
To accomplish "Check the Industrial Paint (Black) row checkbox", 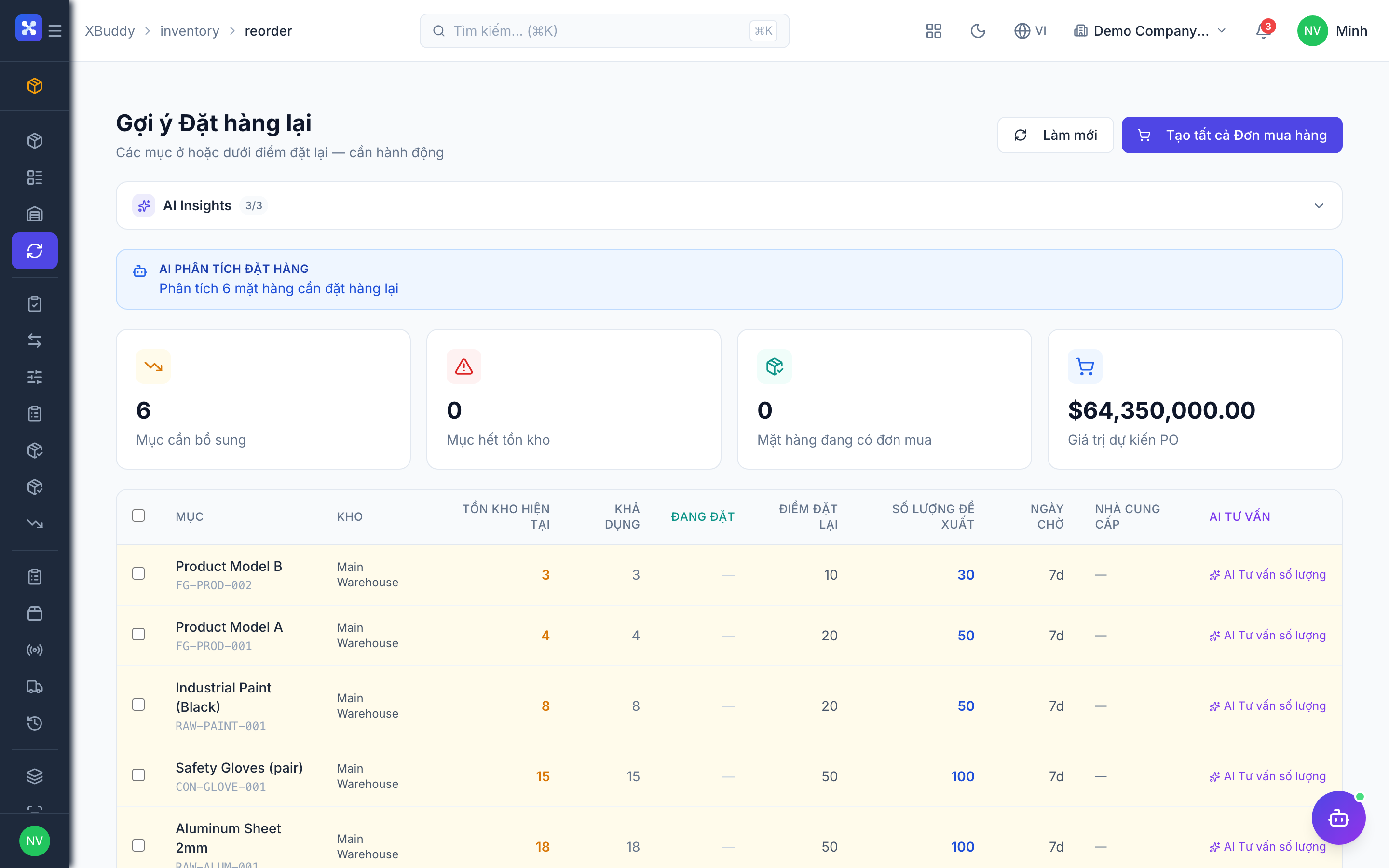I will pos(138,705).
